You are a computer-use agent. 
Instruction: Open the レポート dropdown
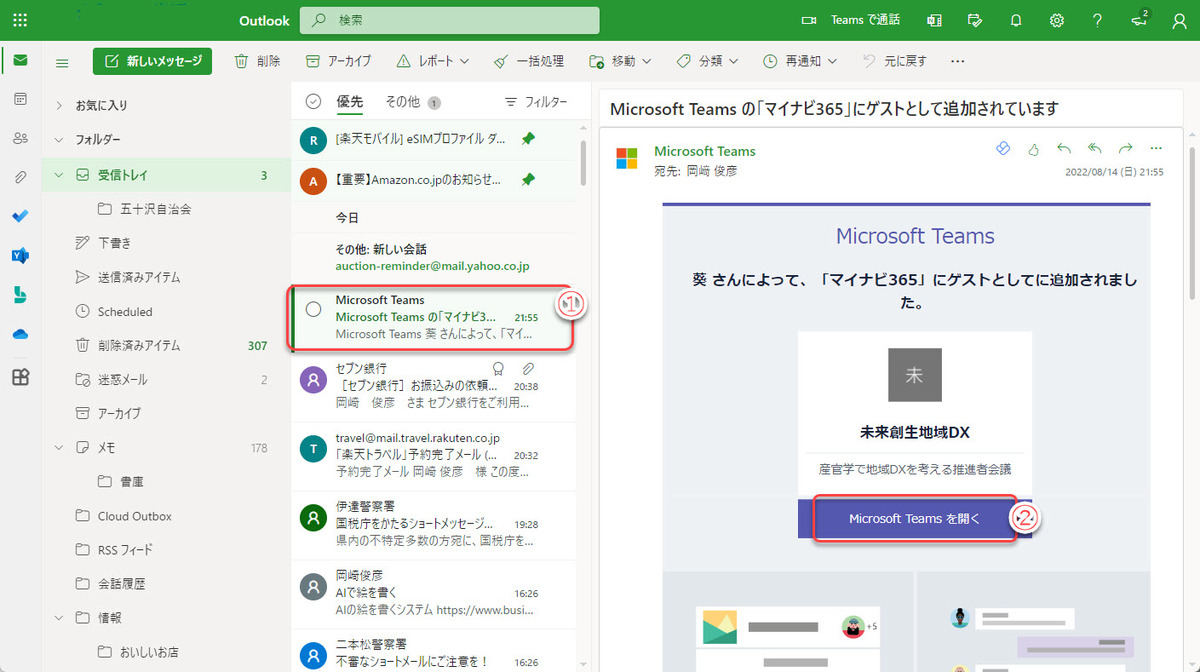coord(433,61)
